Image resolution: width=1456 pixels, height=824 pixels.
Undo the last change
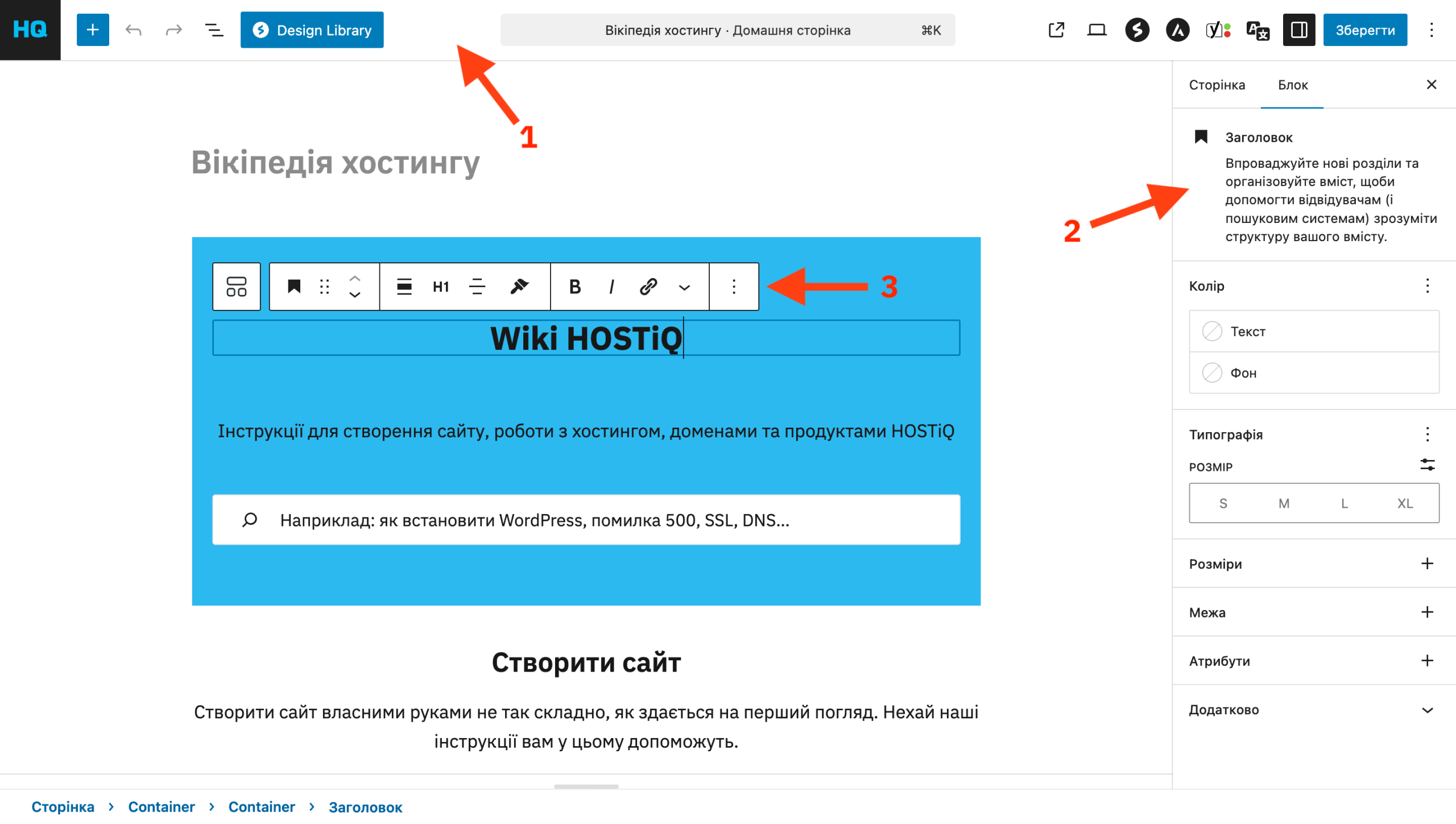click(134, 30)
